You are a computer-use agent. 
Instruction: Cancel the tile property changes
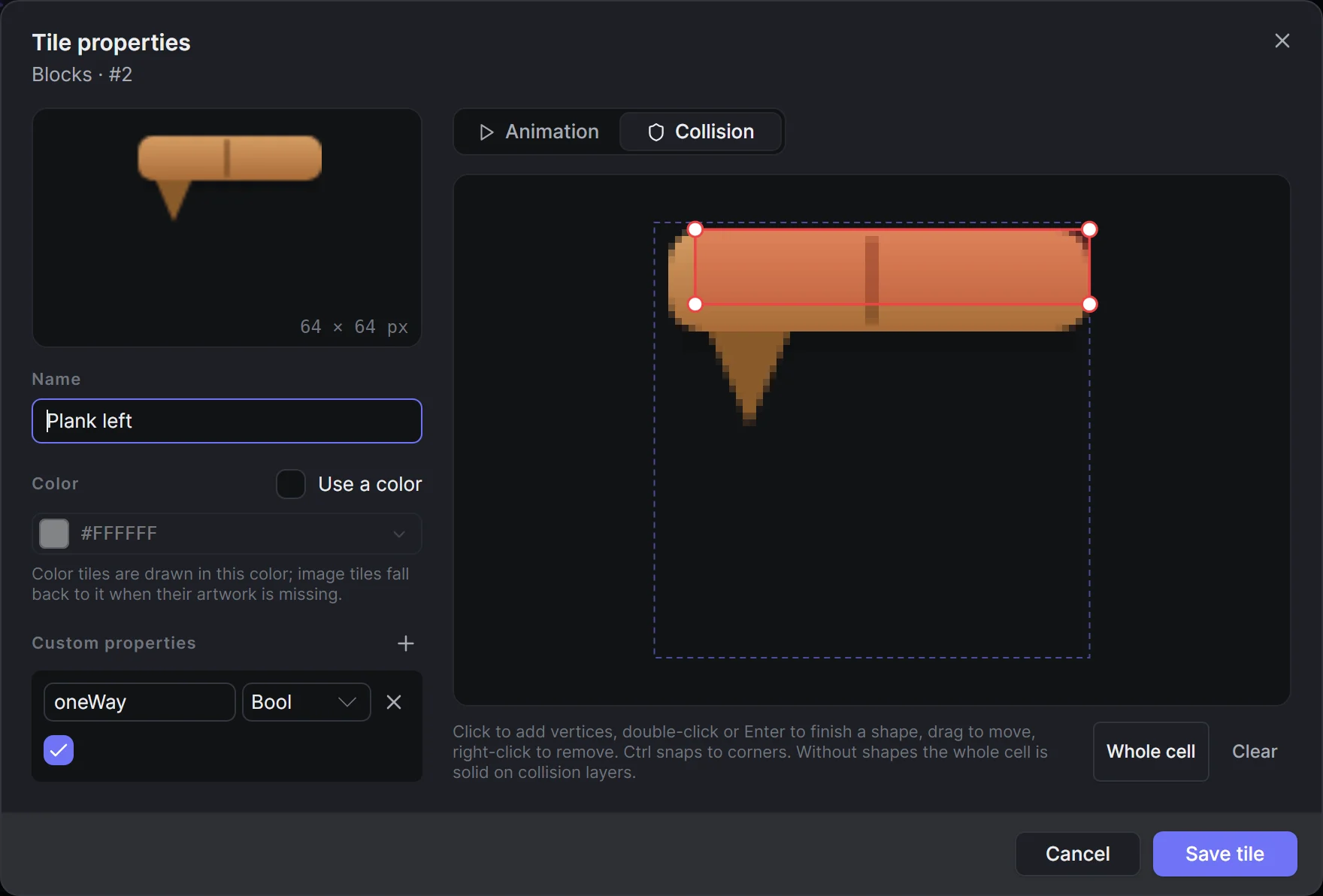(x=1078, y=854)
